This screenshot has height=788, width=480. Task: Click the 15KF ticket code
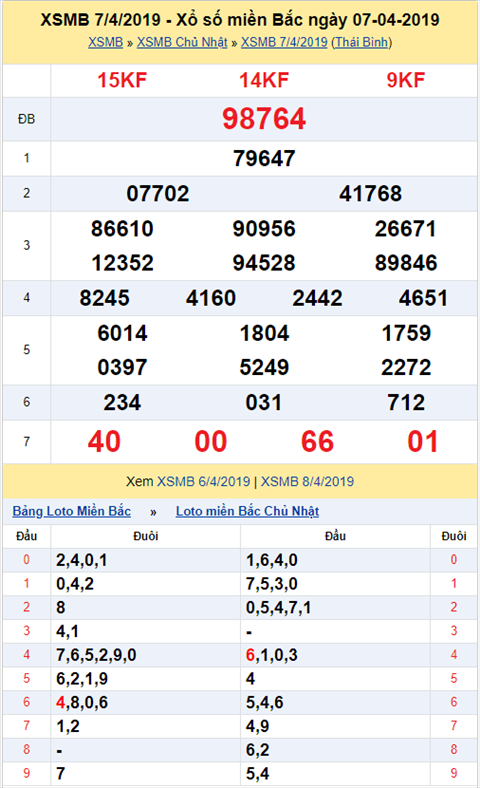pyautogui.click(x=122, y=80)
